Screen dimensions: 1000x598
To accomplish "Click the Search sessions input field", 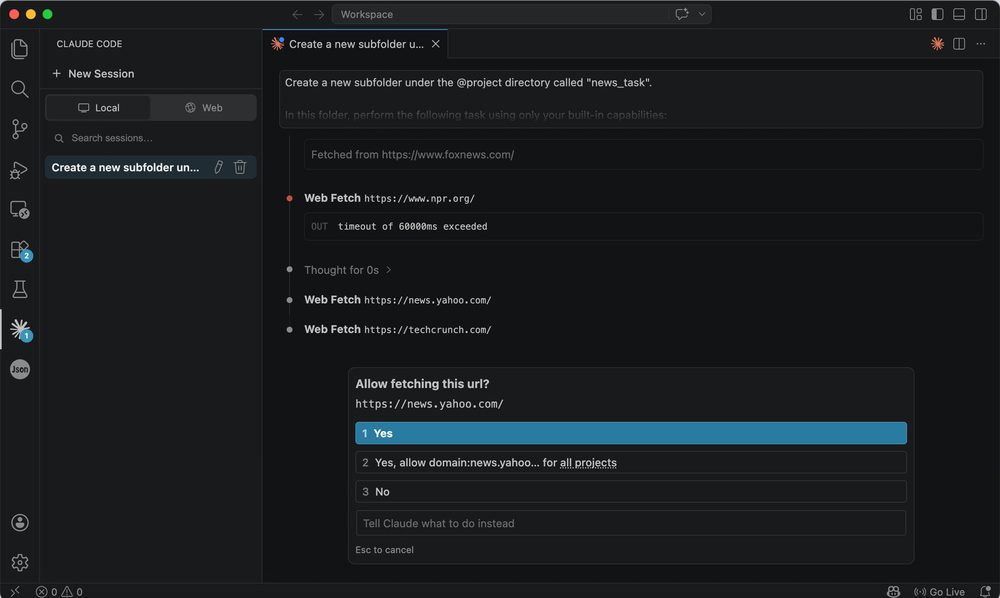I will (150, 138).
